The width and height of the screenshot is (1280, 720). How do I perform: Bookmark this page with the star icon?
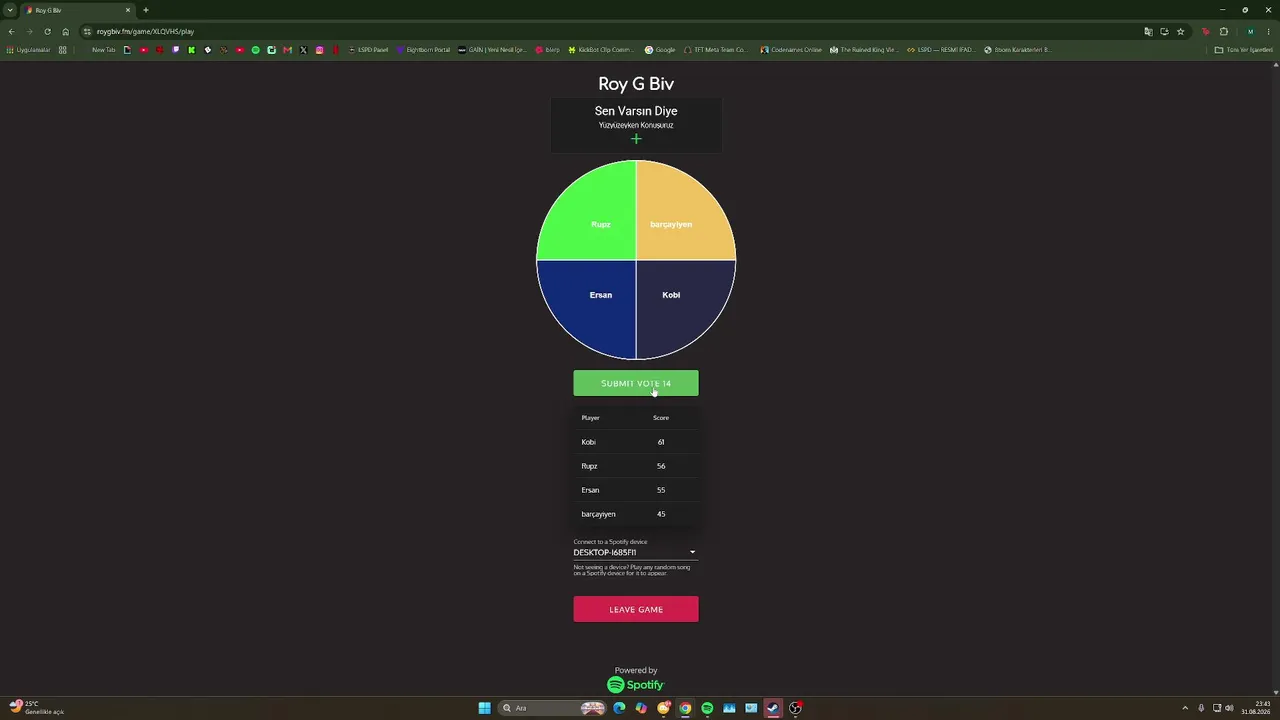pyautogui.click(x=1180, y=31)
